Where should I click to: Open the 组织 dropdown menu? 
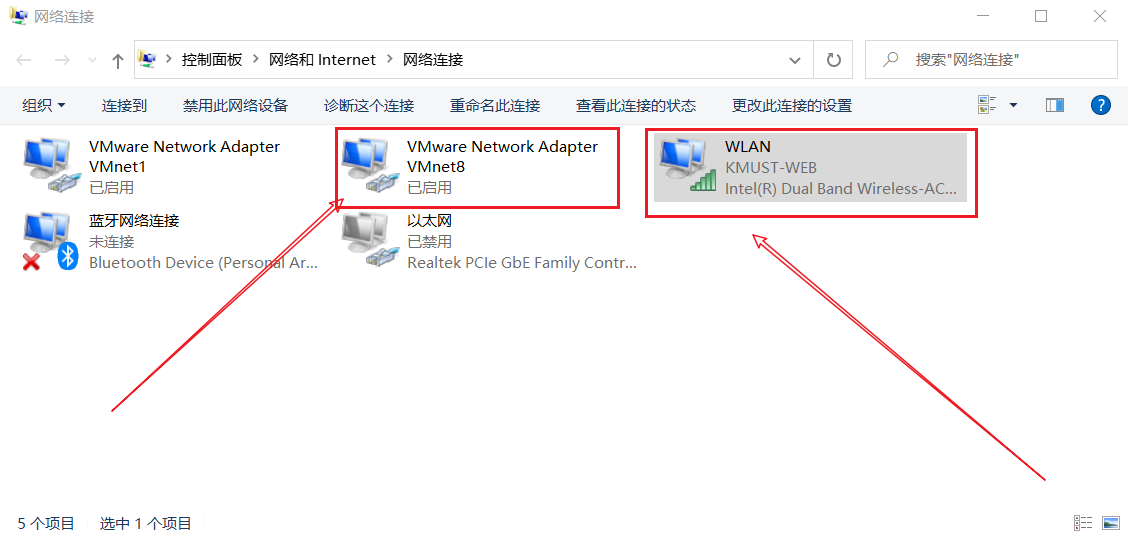(44, 106)
